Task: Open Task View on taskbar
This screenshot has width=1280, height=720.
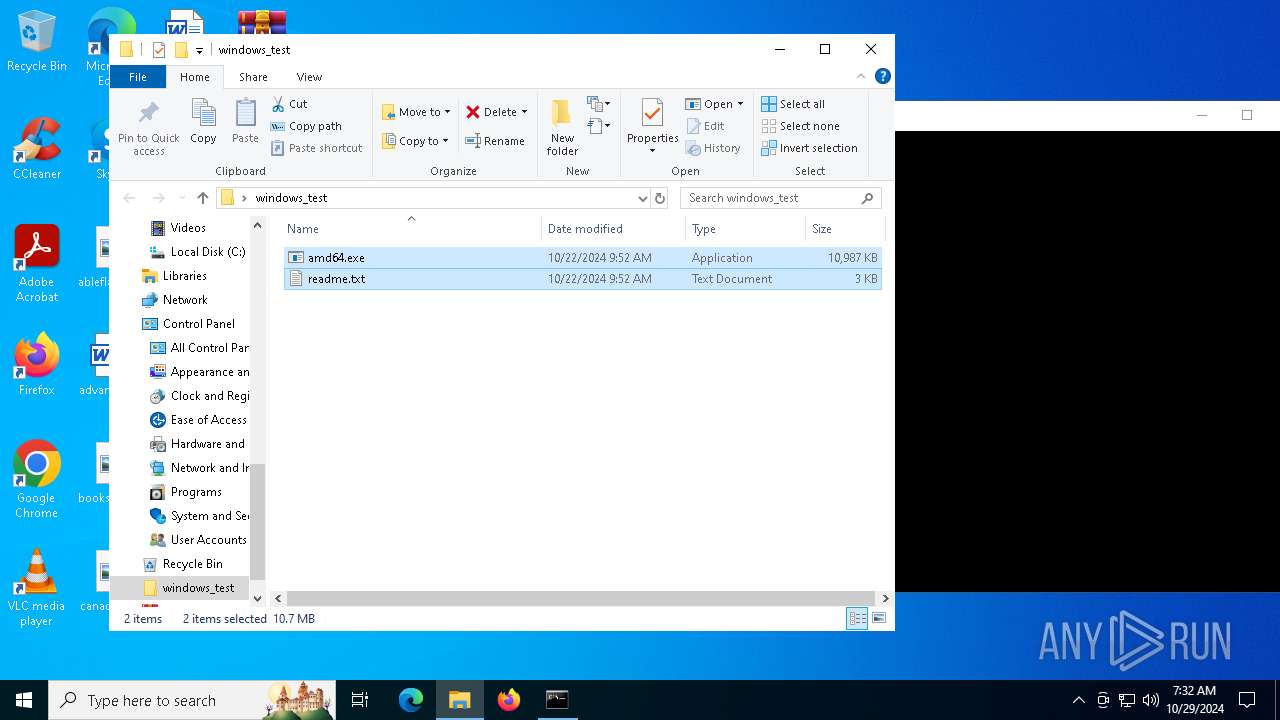Action: [360, 700]
